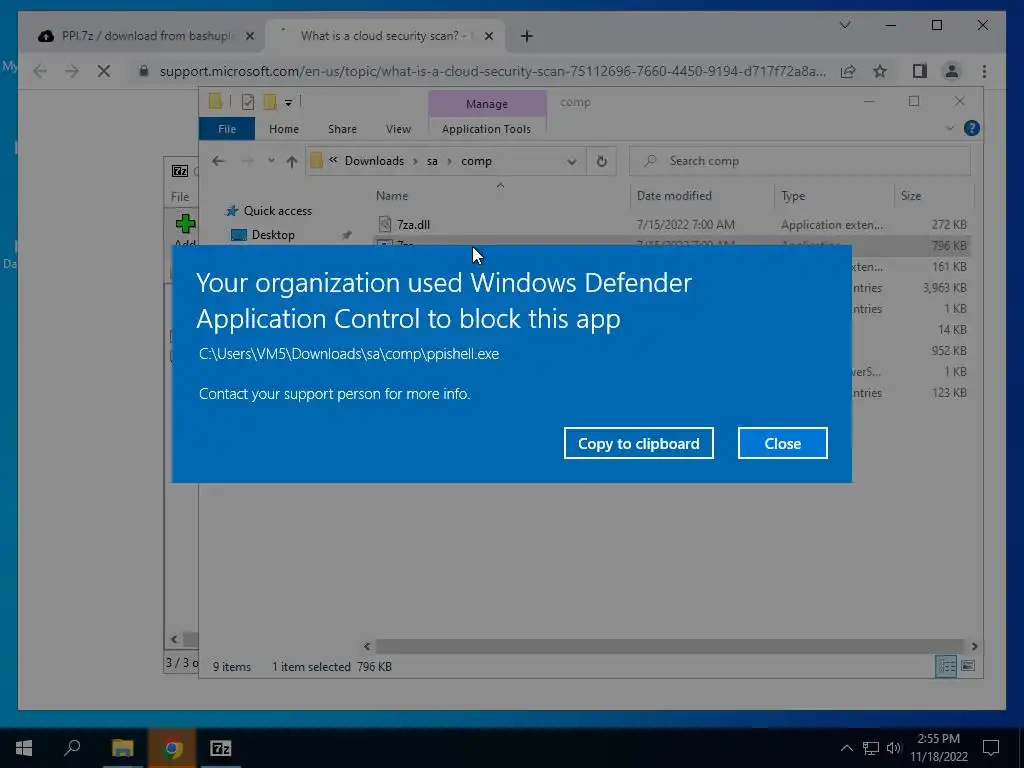Open Chrome profile icon

(x=952, y=71)
